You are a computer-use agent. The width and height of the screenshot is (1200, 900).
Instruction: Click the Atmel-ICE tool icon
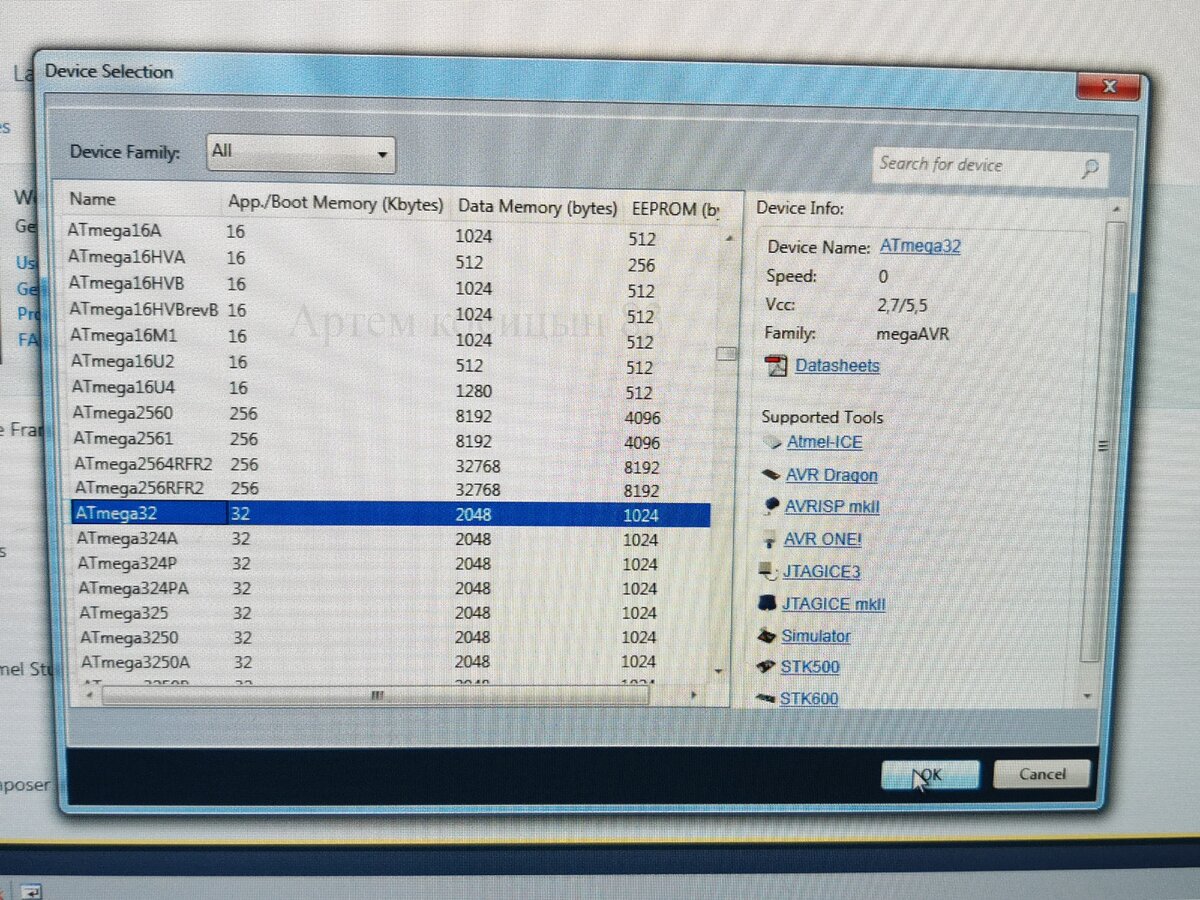click(771, 441)
